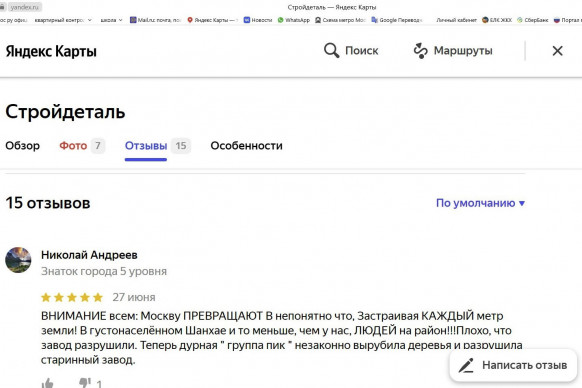Open the Google Переводчик bookmark
The width and height of the screenshot is (582, 388).
[397, 20]
